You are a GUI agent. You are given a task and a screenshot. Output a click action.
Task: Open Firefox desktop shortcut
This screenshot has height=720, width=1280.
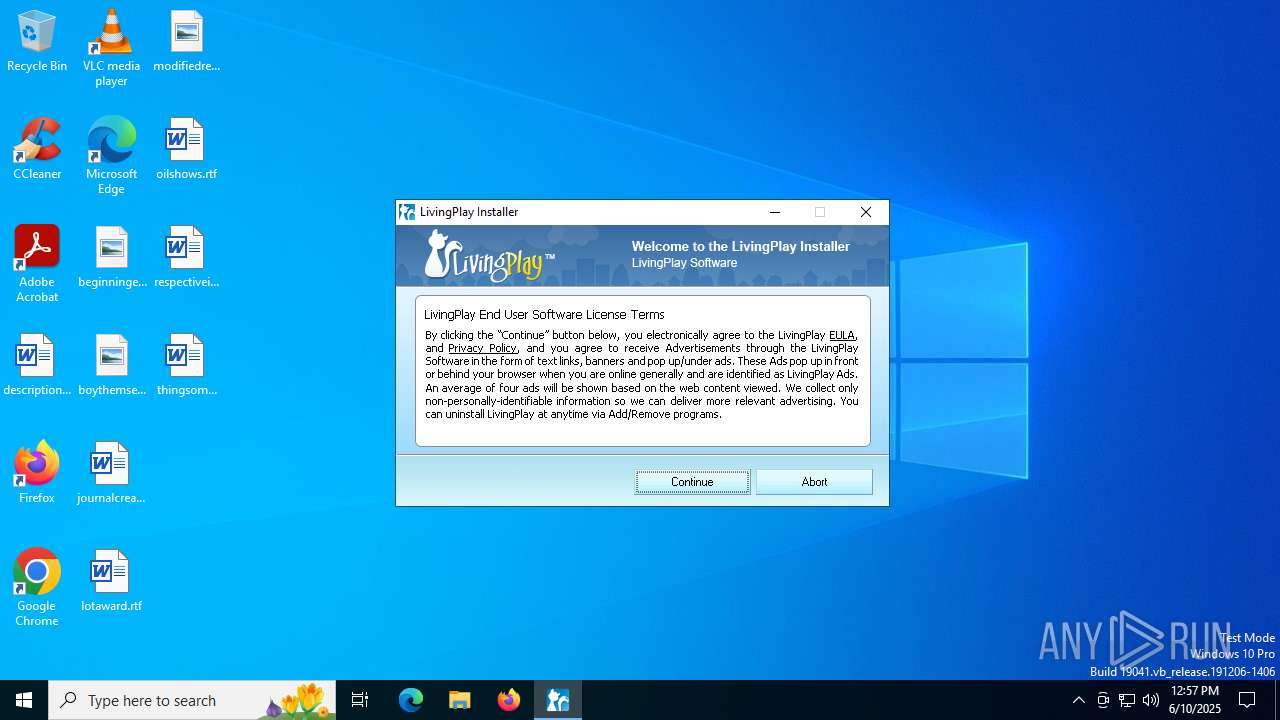(37, 472)
